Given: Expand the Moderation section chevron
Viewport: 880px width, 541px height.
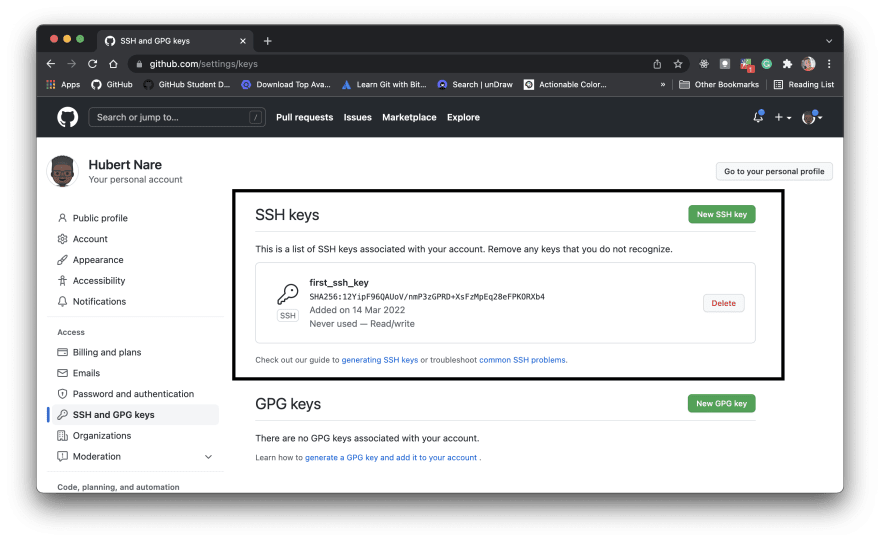Looking at the screenshot, I should 208,457.
